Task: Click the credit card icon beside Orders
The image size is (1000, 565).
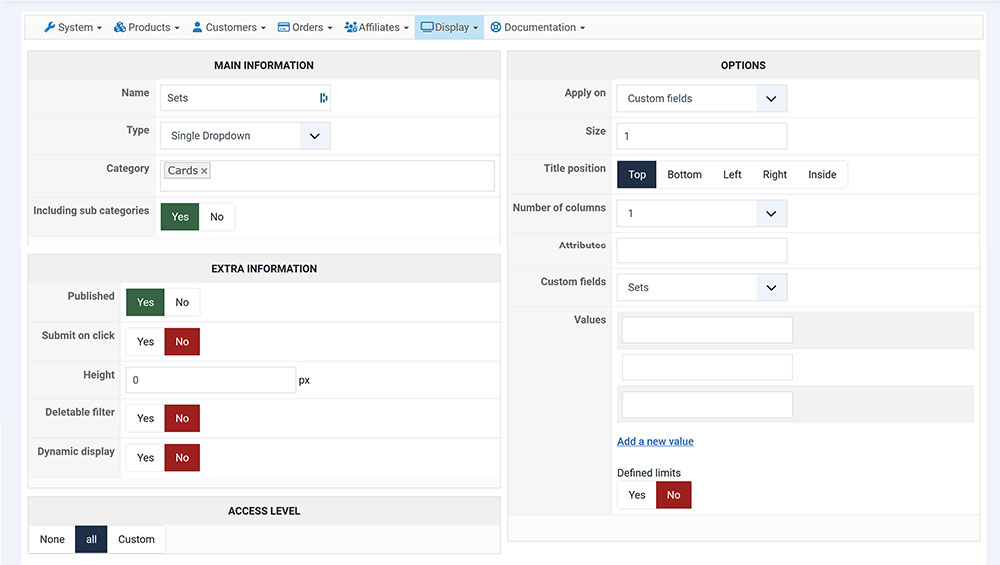Action: [x=284, y=27]
